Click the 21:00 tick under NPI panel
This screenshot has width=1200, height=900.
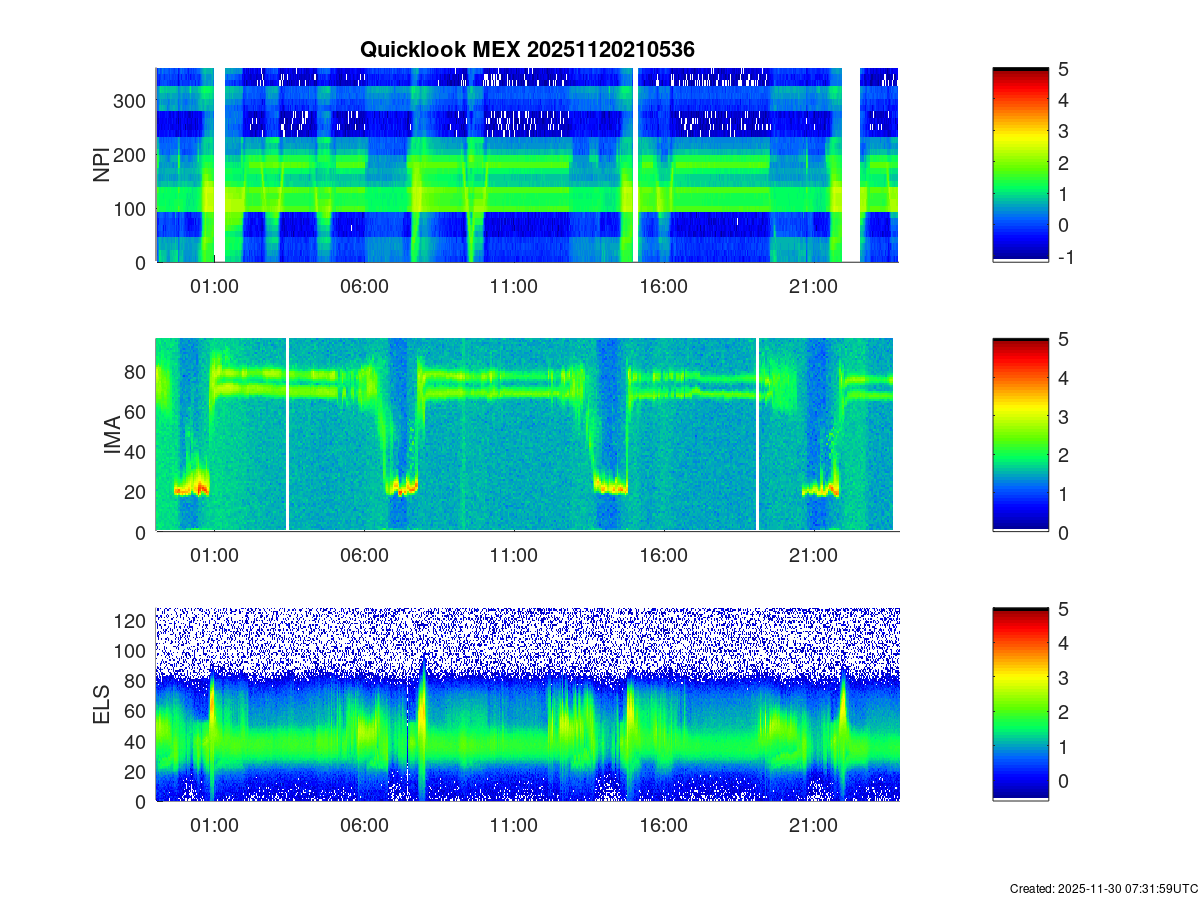813,286
